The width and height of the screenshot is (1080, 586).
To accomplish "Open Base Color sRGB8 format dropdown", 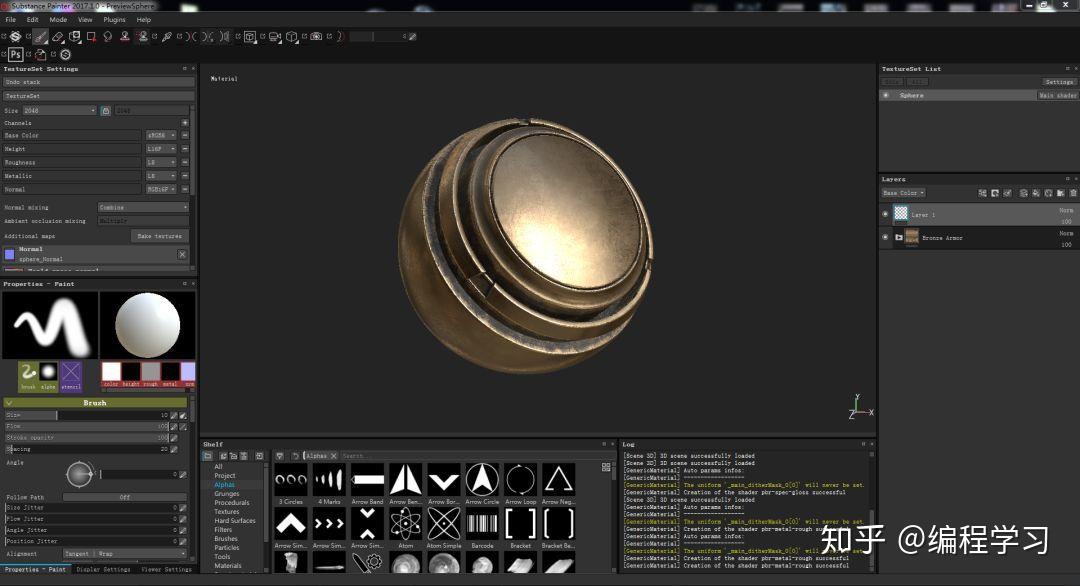I will coord(161,136).
